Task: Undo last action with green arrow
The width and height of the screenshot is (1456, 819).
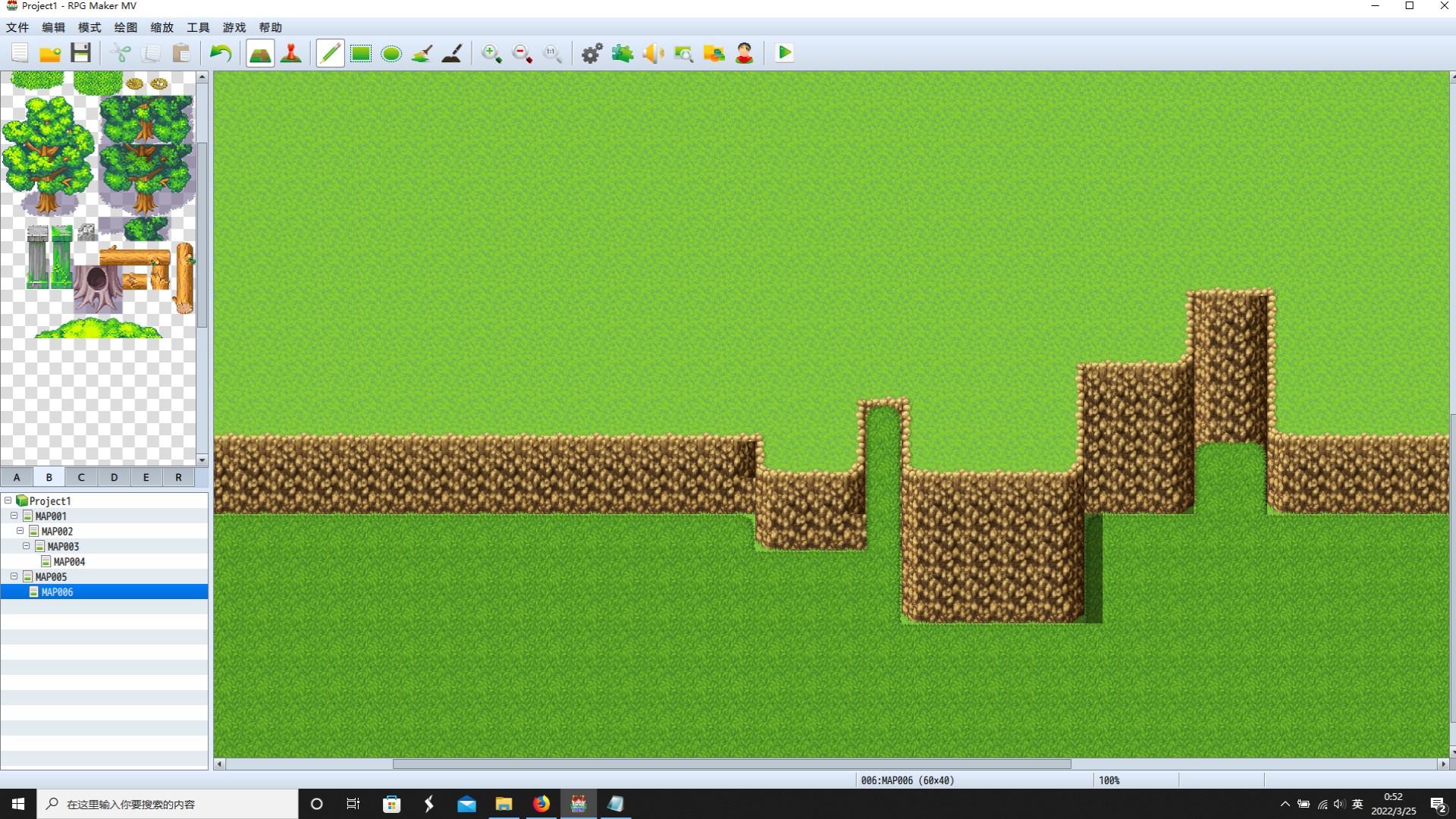Action: 221,53
